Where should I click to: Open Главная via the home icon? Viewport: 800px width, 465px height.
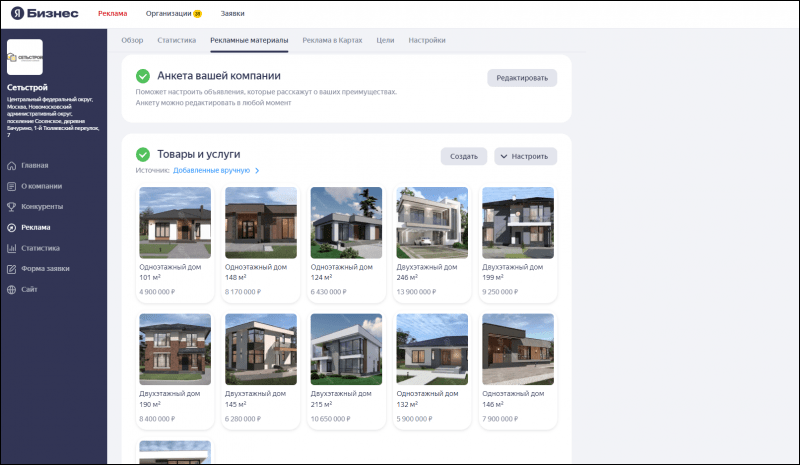tap(11, 165)
